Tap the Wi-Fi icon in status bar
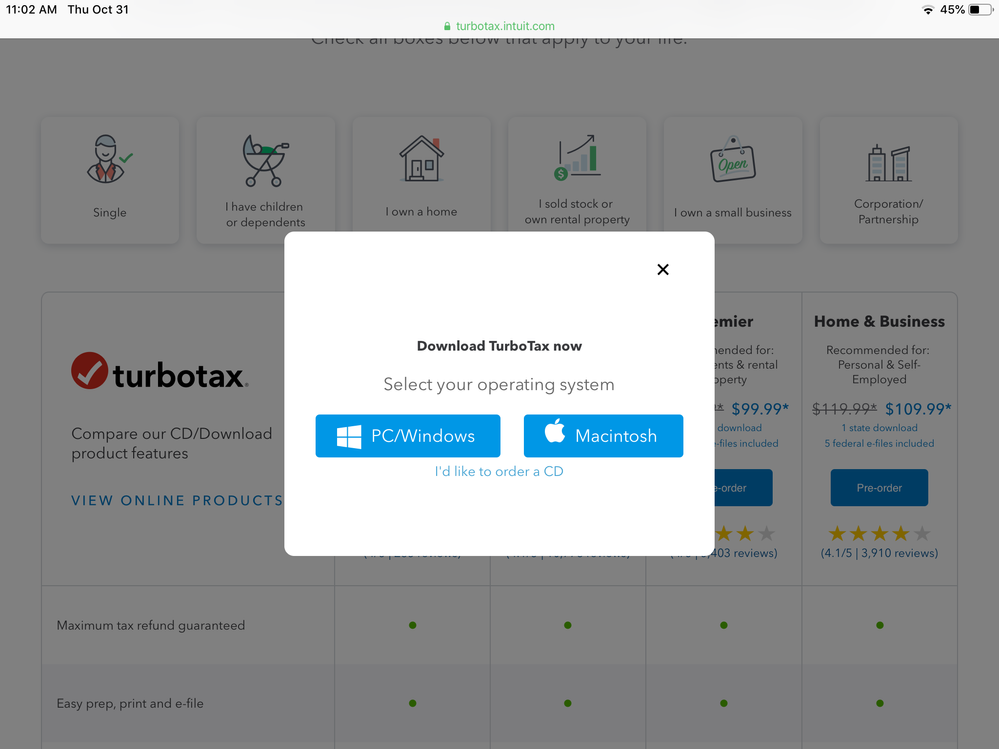 click(927, 10)
